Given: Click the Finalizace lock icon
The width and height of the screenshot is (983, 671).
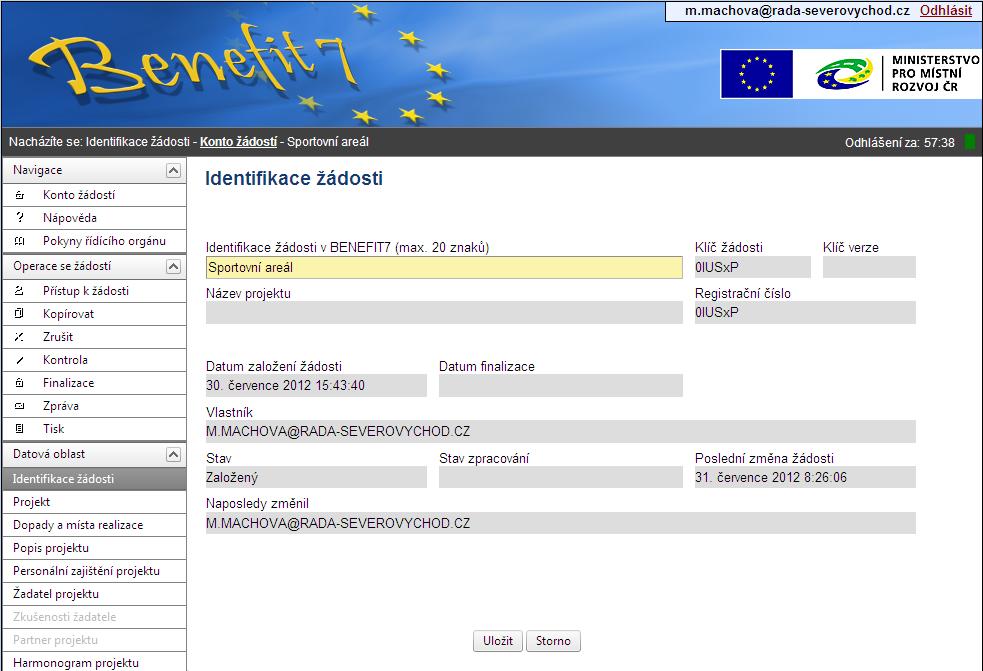Looking at the screenshot, I should 19,383.
